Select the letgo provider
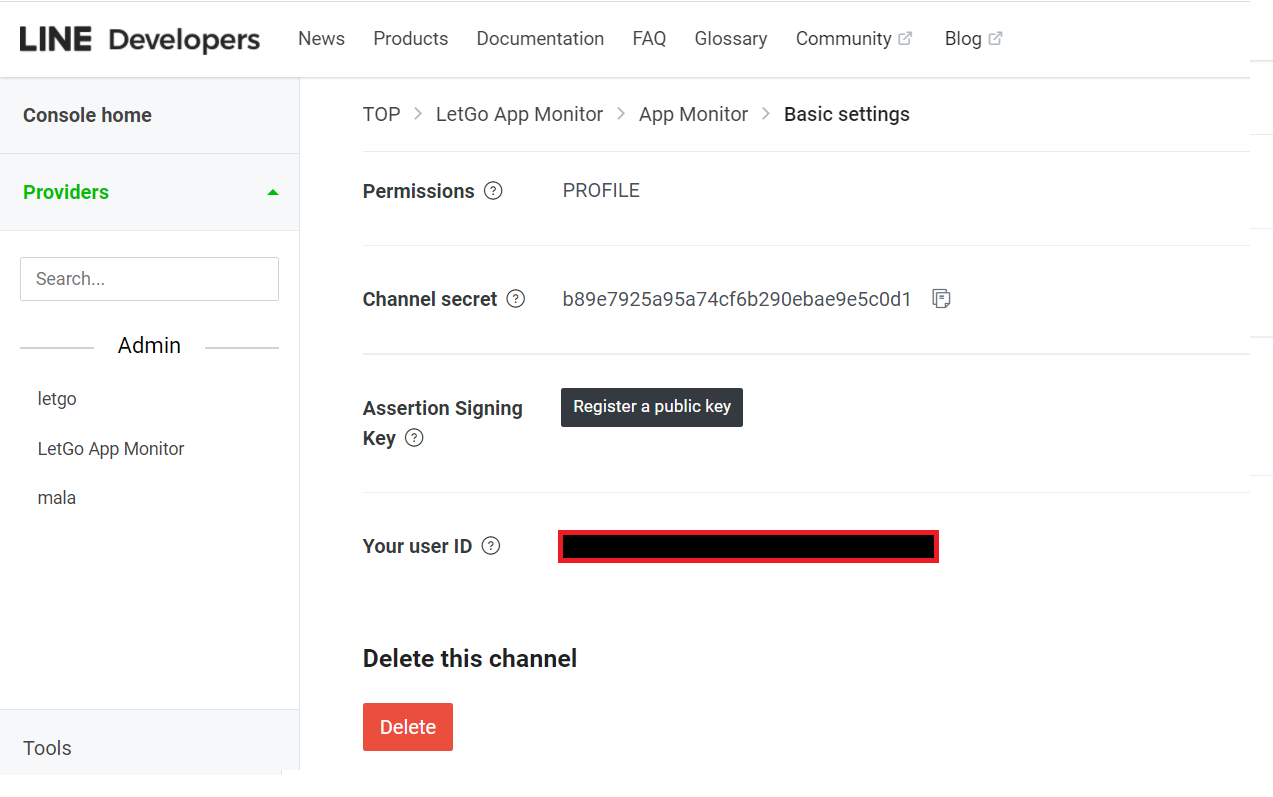 tap(57, 399)
